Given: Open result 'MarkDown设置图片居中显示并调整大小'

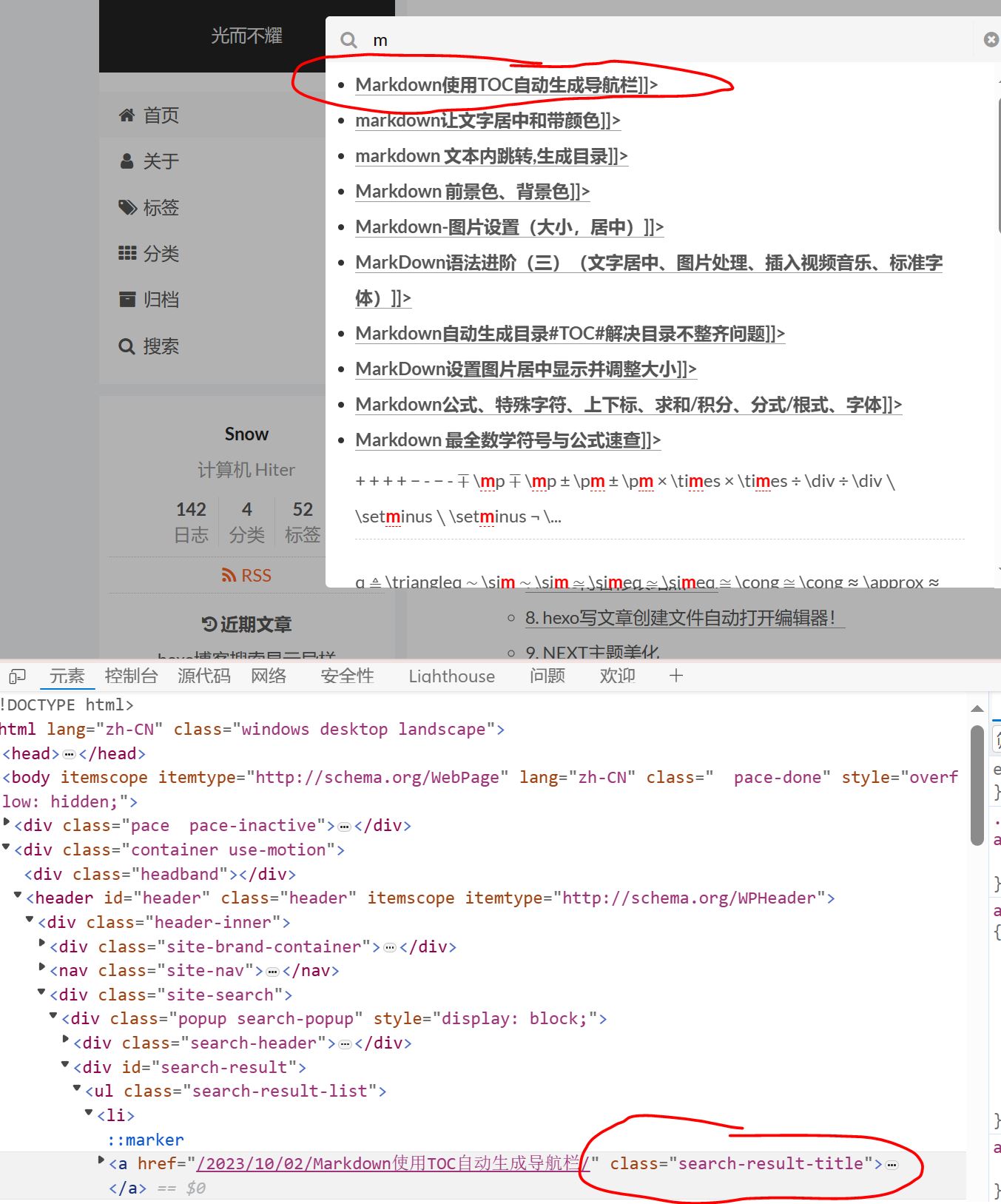Looking at the screenshot, I should [x=525, y=369].
